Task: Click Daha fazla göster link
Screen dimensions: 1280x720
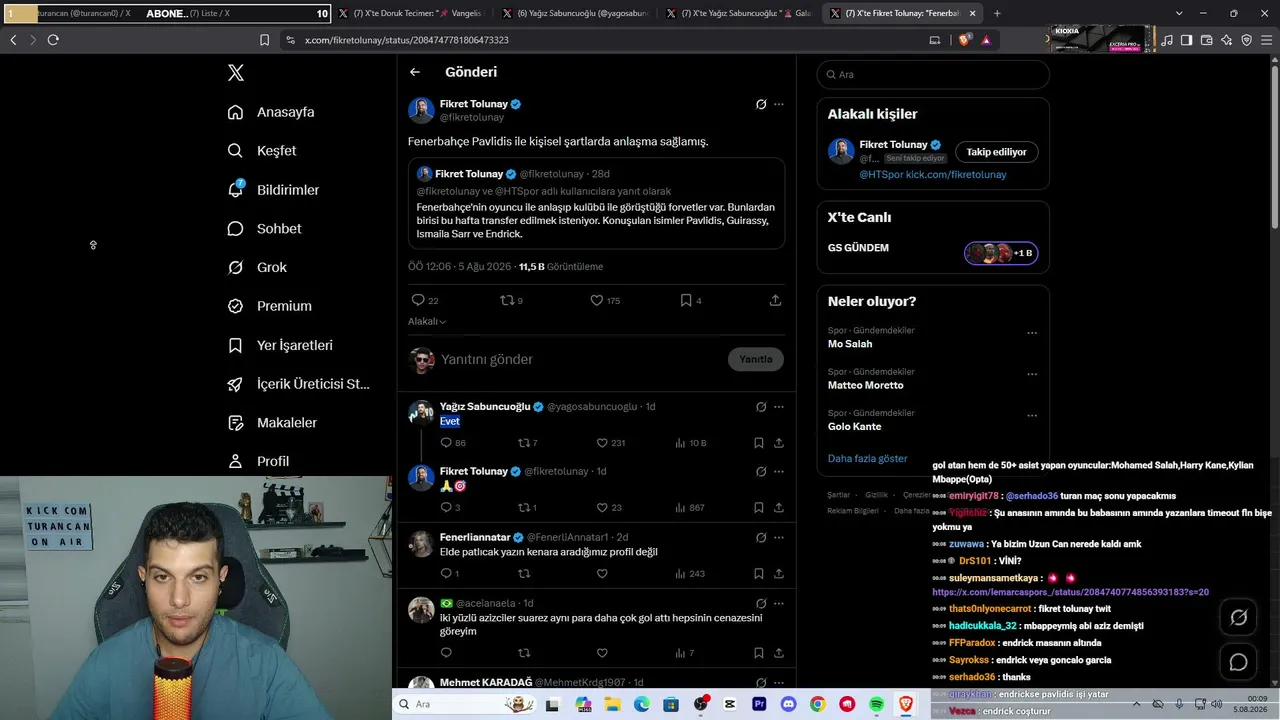Action: click(x=868, y=458)
